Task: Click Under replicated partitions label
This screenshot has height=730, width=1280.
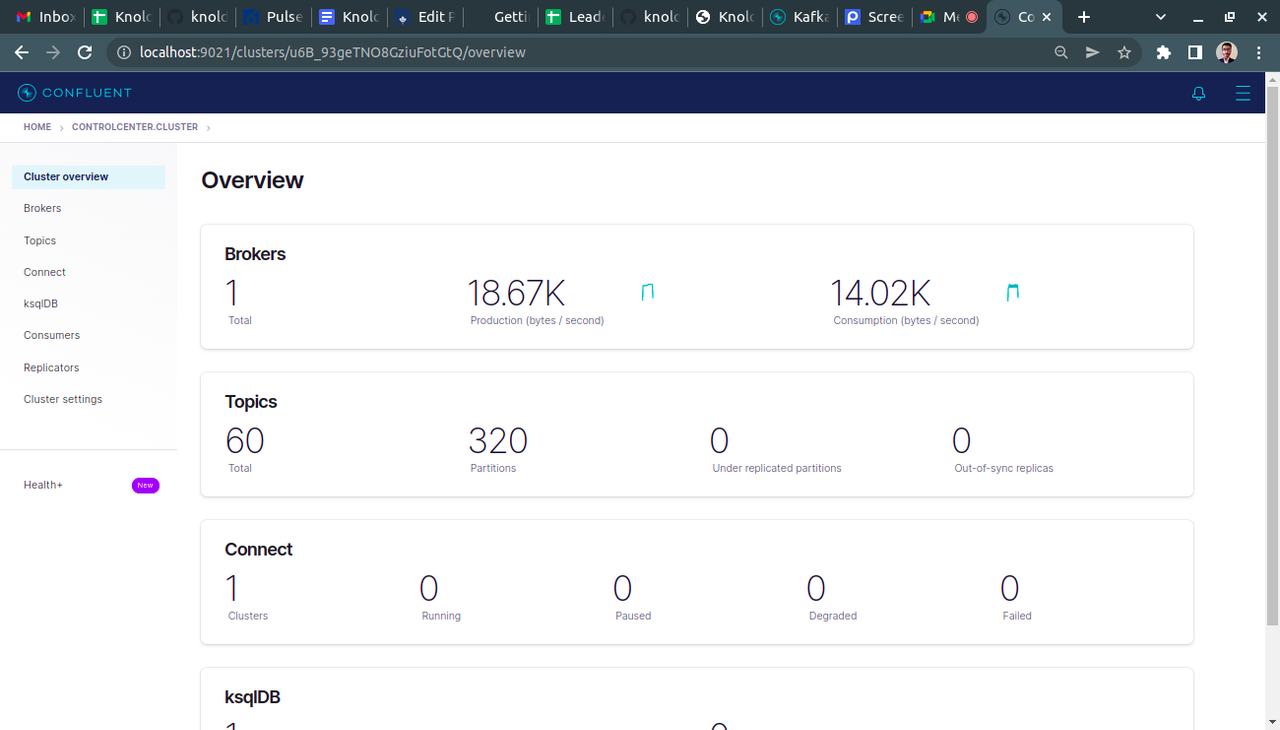Action: 777,468
